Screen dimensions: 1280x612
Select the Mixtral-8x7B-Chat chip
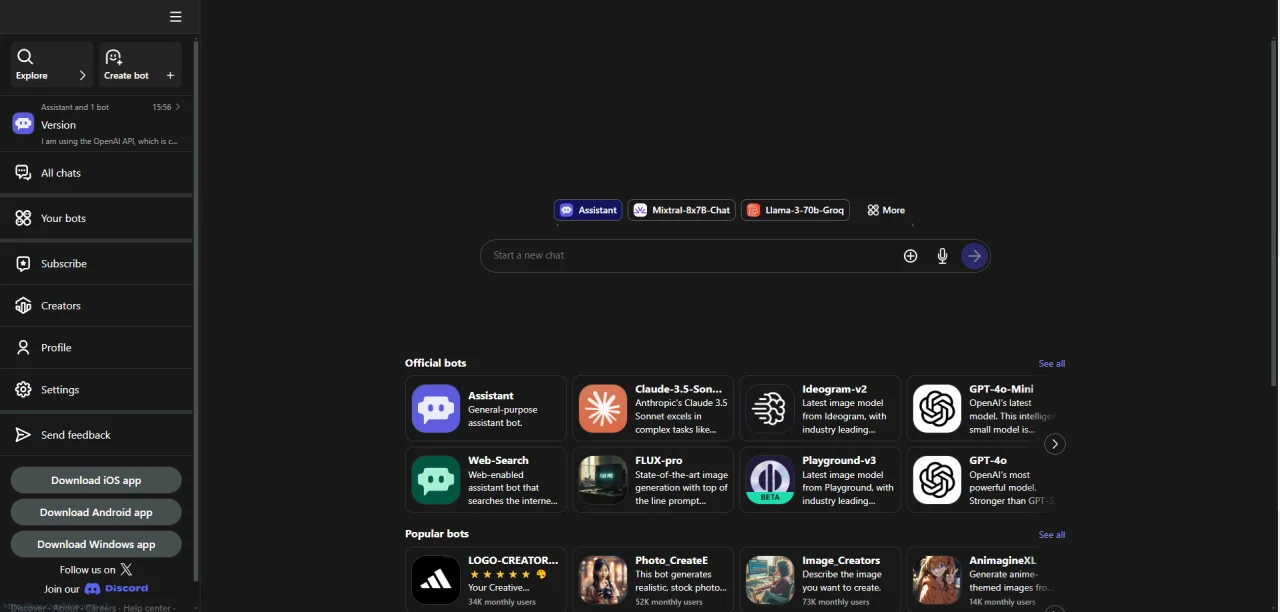click(x=682, y=210)
